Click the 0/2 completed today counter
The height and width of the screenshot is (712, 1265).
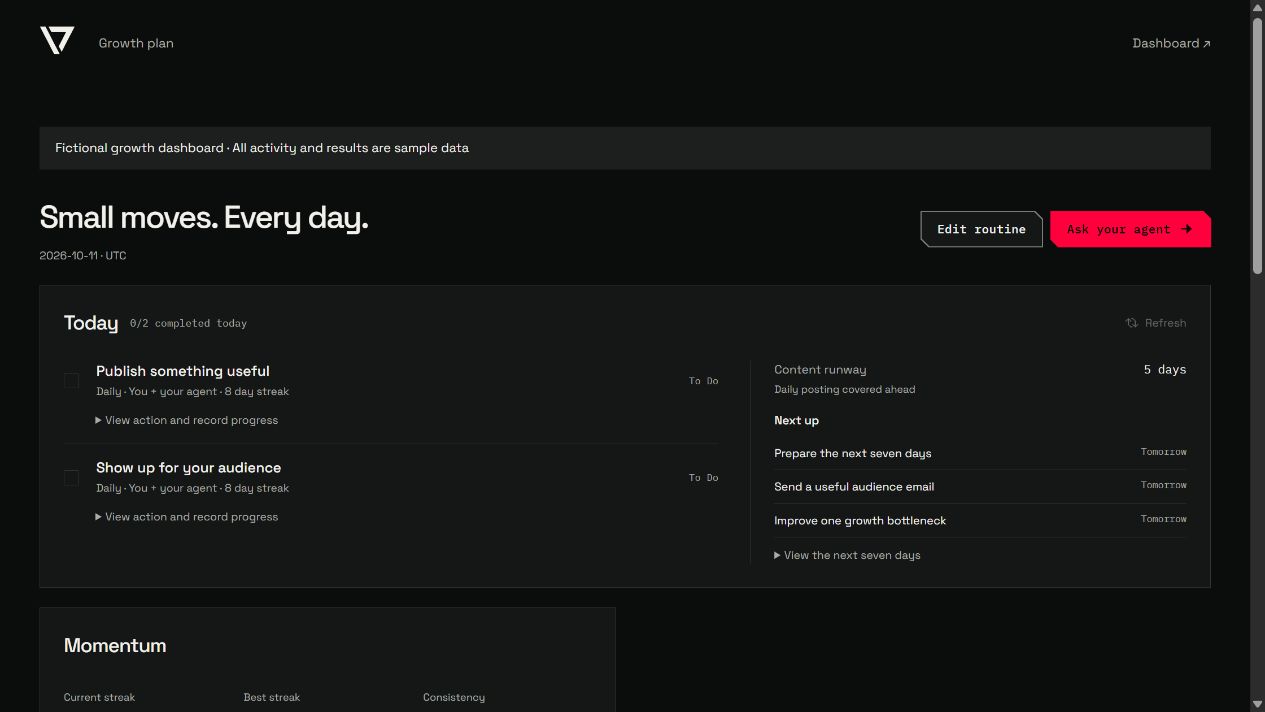(188, 323)
